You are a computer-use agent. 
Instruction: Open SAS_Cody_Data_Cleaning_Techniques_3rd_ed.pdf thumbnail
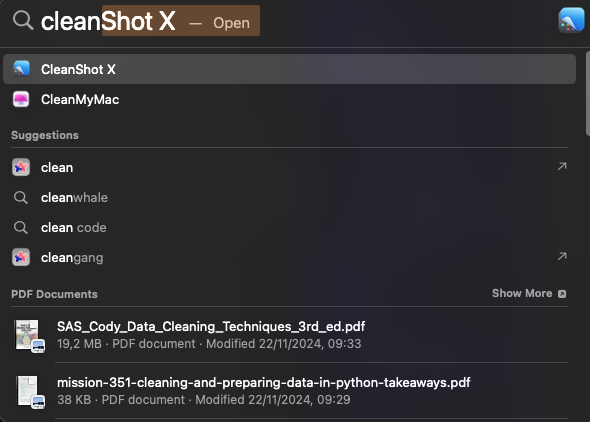(30, 335)
